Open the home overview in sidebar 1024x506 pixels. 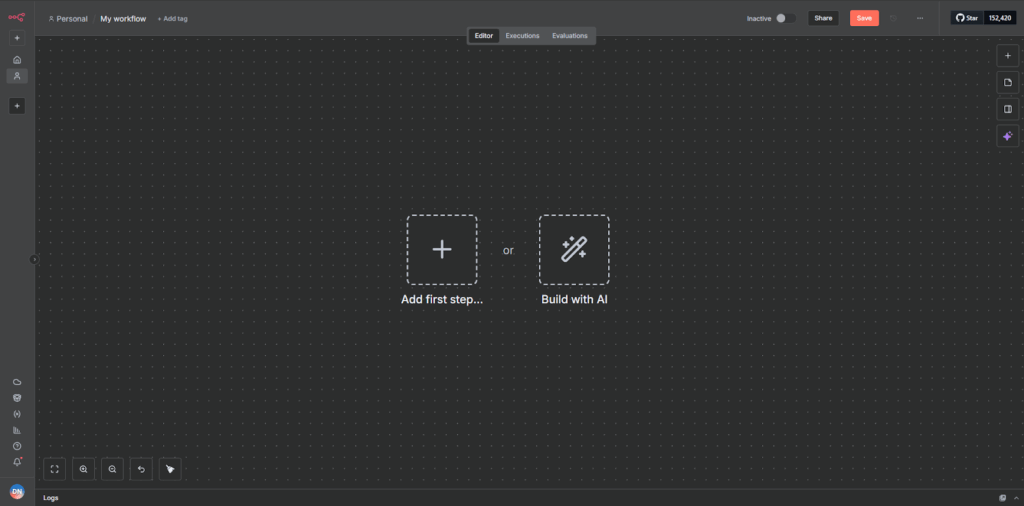click(x=17, y=60)
